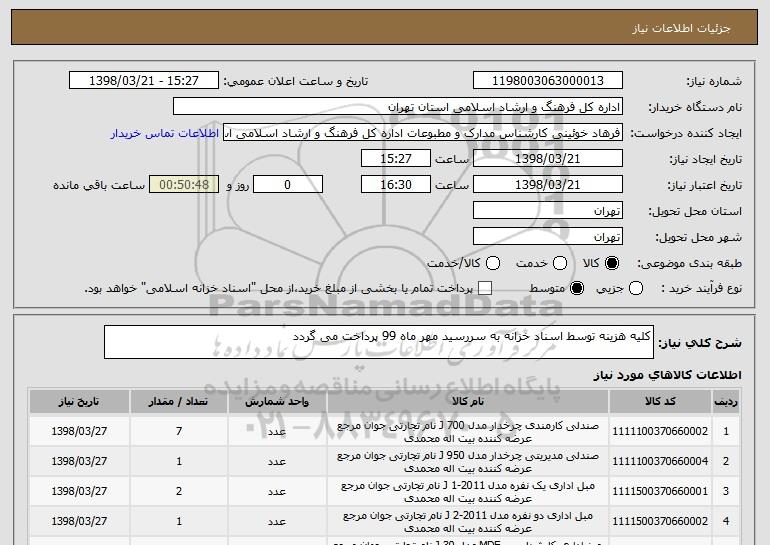Click the تعداد / مقدار column header
Image resolution: width=770 pixels, height=545 pixels.
click(x=179, y=402)
